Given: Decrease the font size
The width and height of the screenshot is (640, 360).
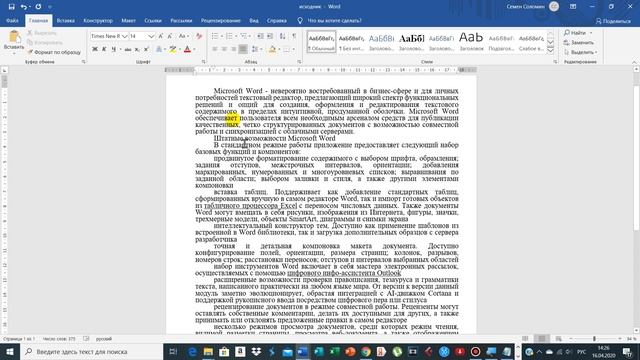Looking at the screenshot, I should [x=170, y=36].
